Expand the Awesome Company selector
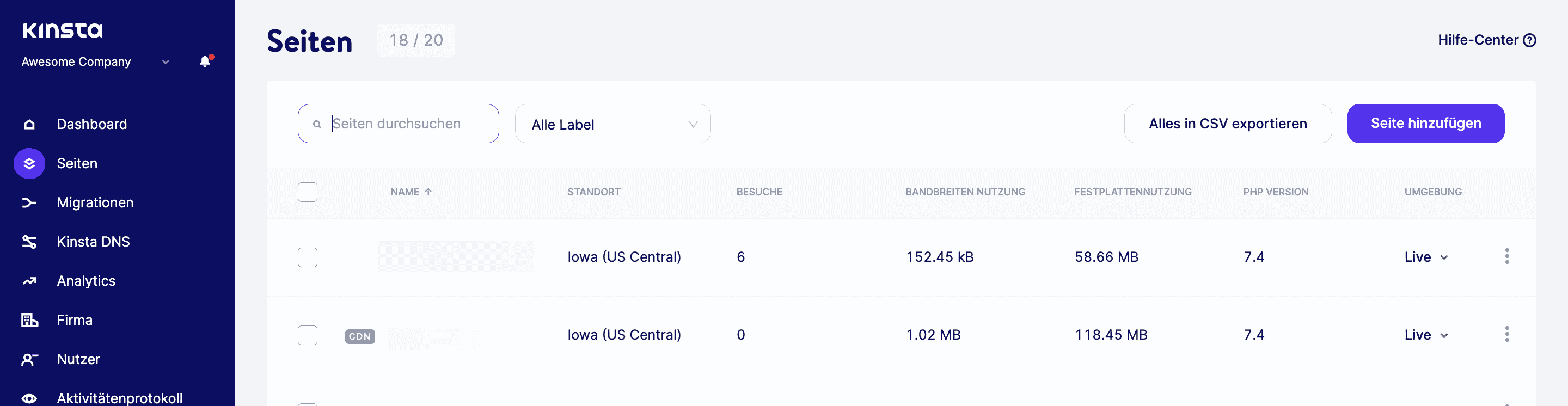 tap(96, 61)
